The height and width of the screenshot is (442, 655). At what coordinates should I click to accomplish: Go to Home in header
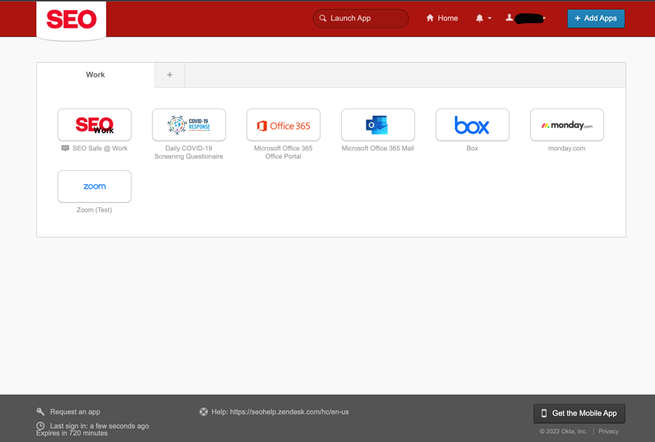(442, 18)
